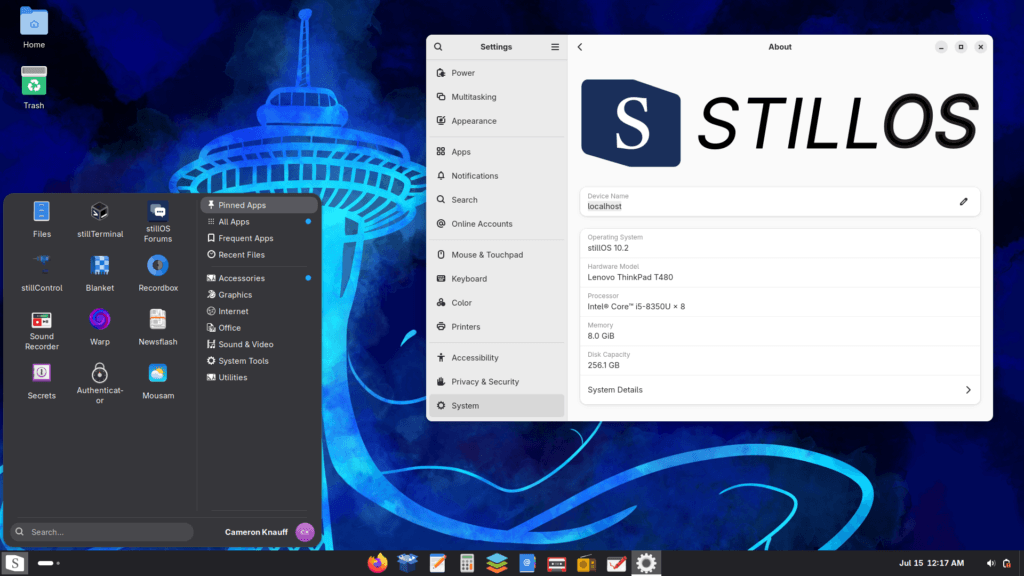Select System Tools category
Screen dimensions: 1024x576
click(259, 360)
